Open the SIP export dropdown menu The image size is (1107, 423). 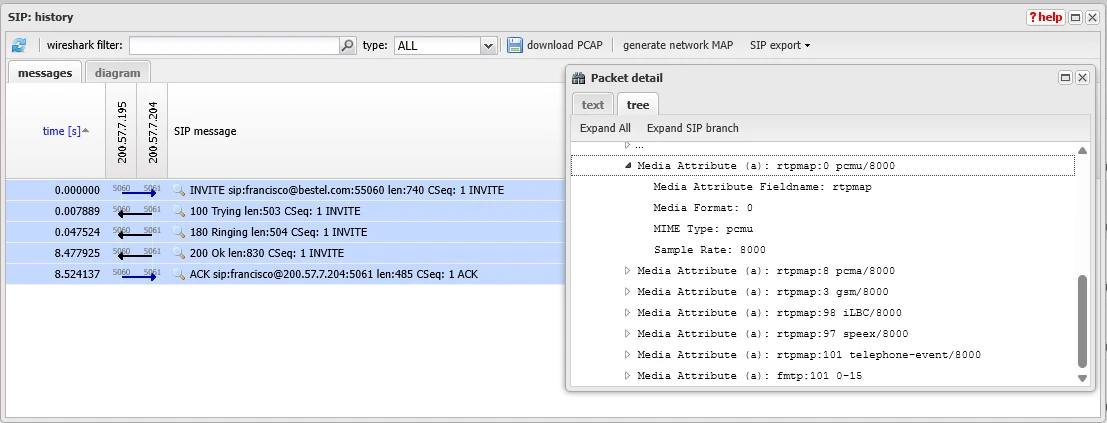coord(779,45)
